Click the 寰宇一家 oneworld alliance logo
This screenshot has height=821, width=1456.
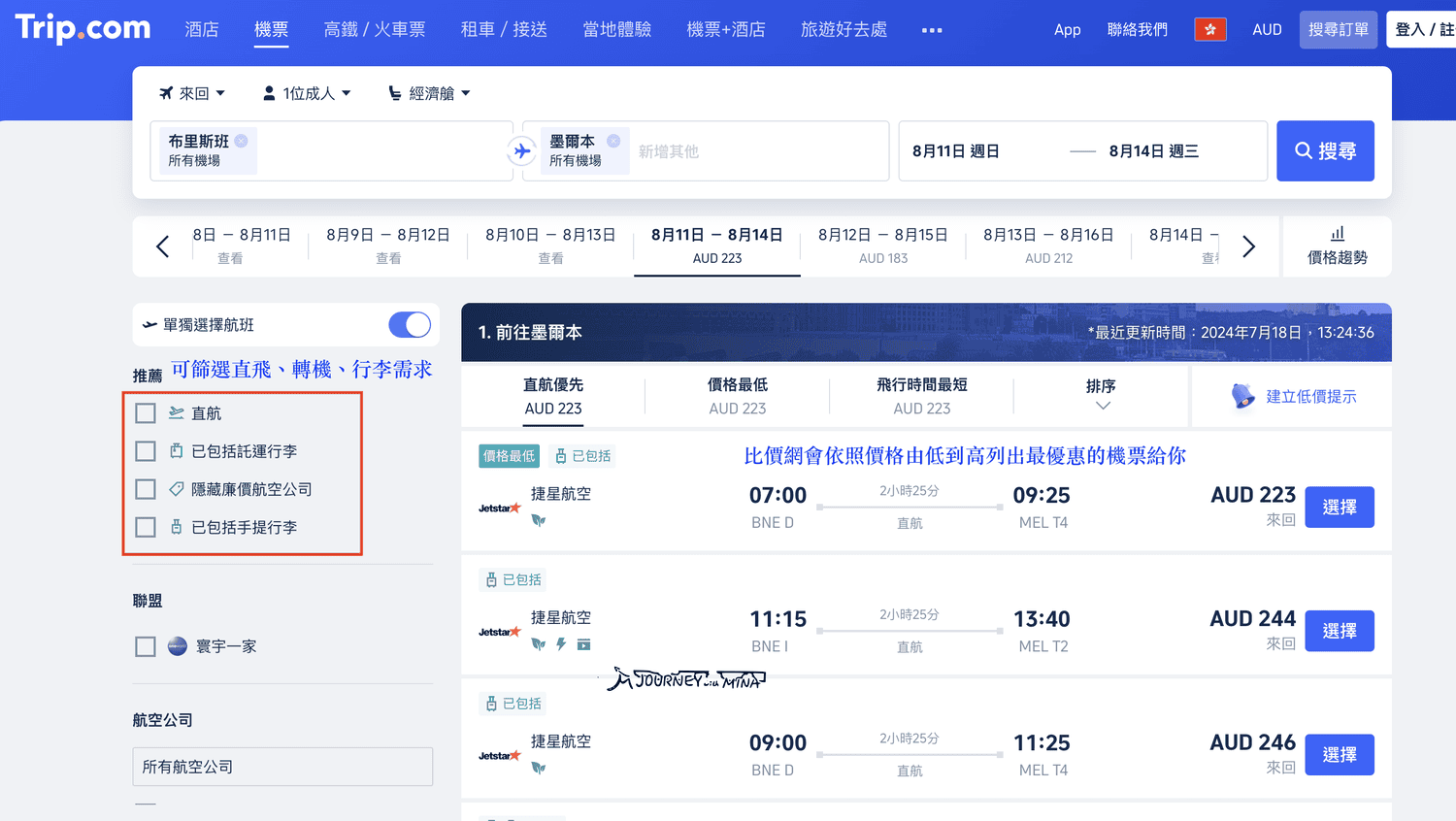coord(177,646)
